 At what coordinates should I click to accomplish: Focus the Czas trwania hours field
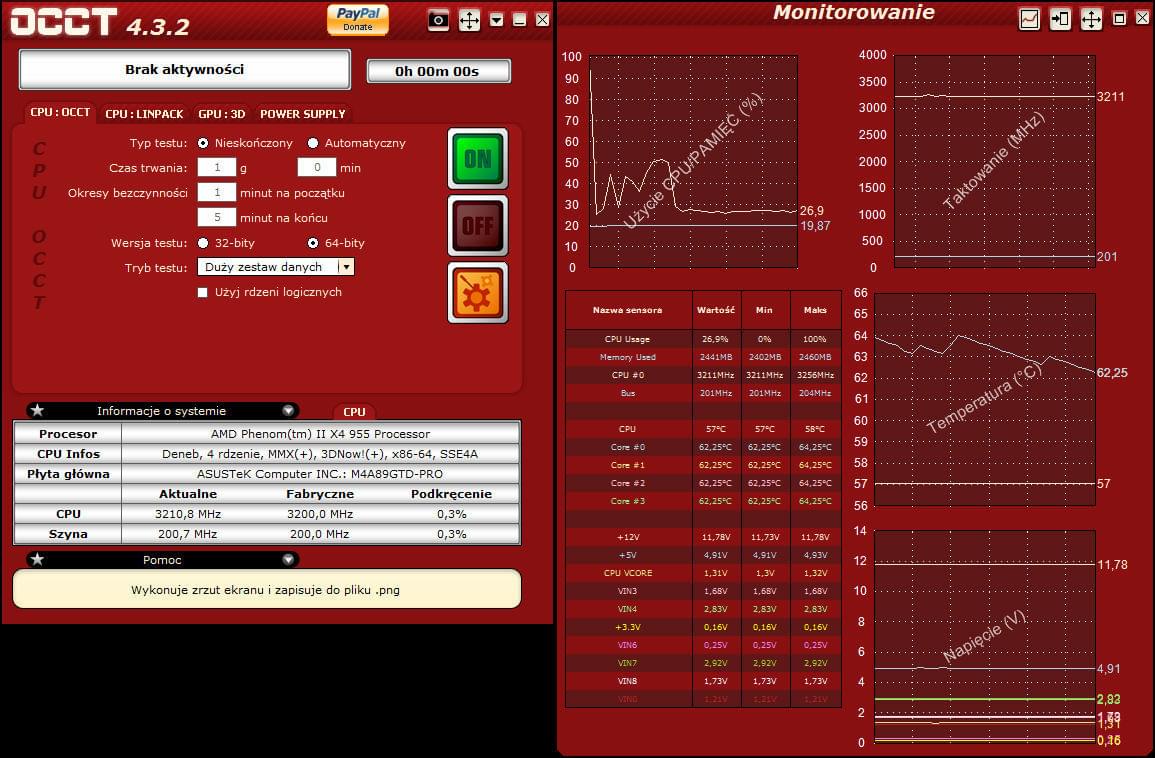(217, 167)
